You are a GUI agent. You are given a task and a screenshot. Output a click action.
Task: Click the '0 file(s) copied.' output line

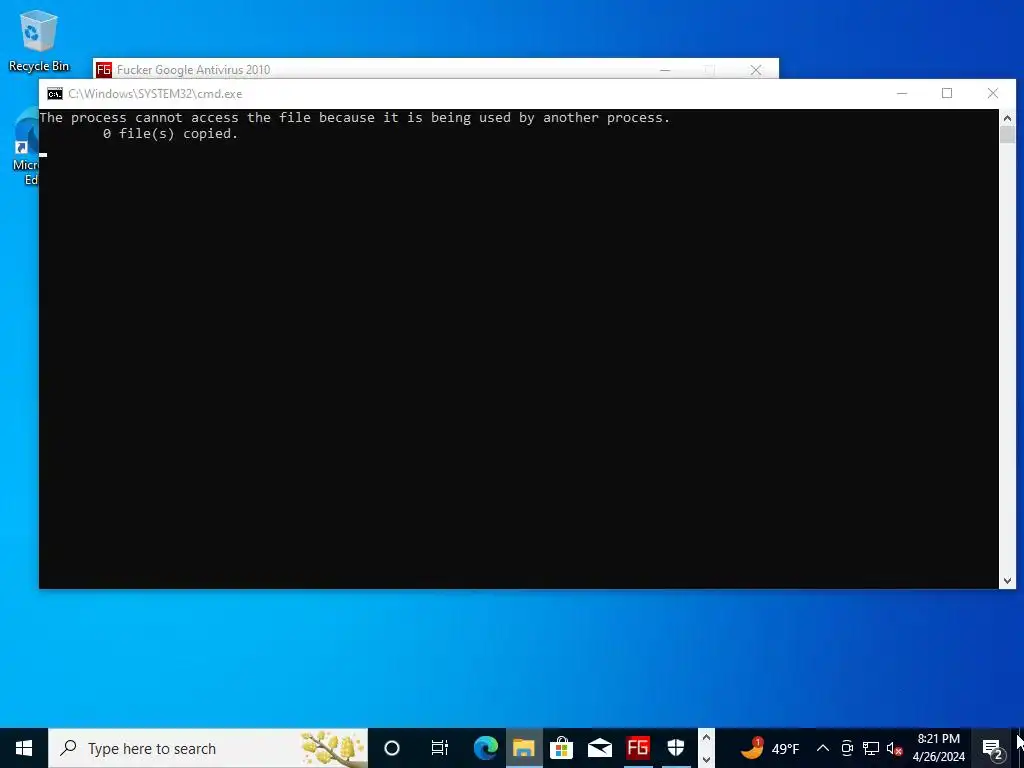[x=170, y=134]
